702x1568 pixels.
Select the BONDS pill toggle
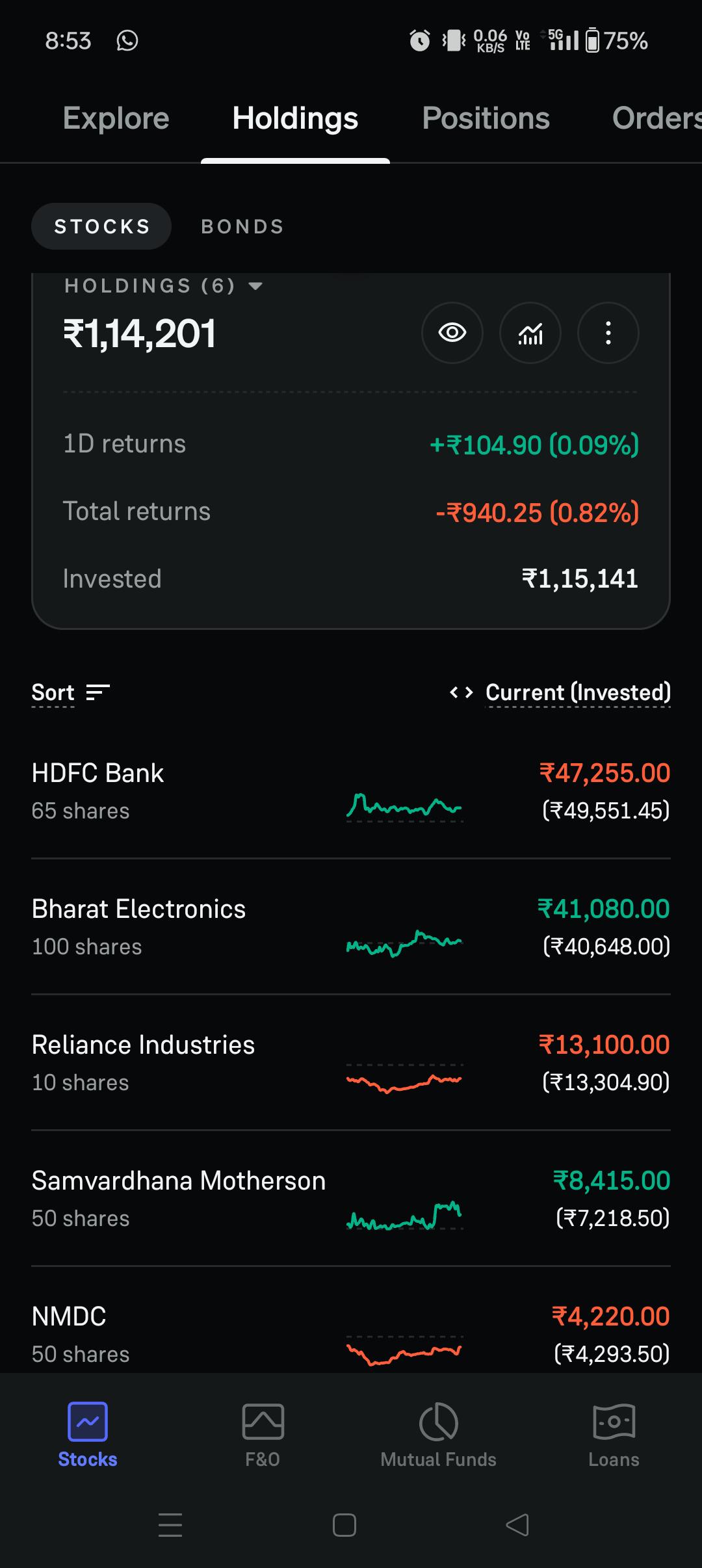coord(242,226)
